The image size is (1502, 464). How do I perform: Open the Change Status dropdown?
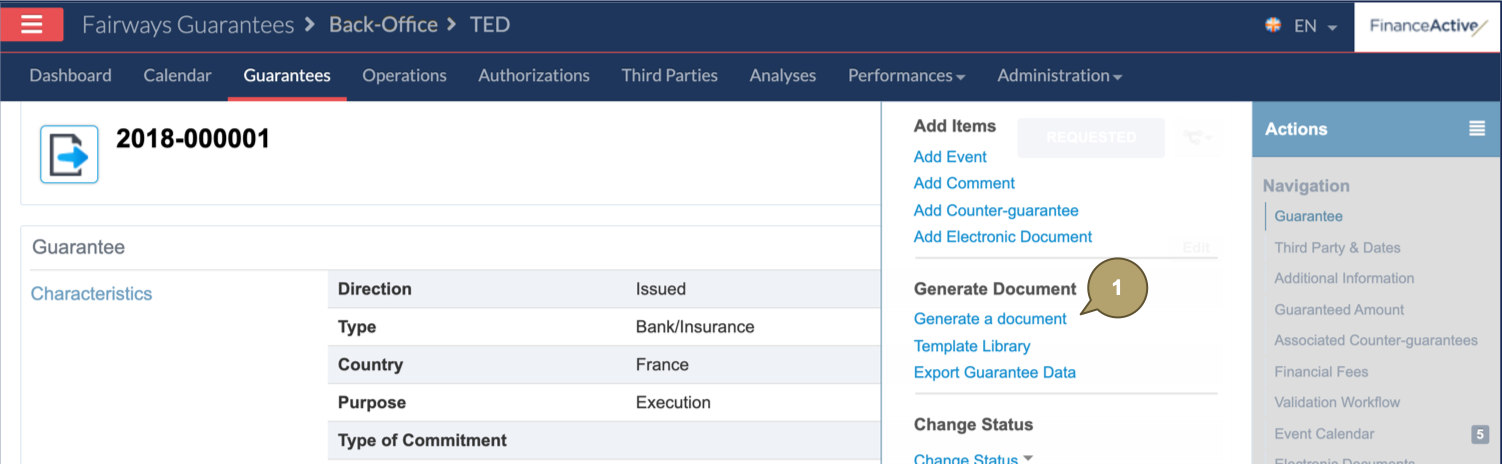(973, 459)
